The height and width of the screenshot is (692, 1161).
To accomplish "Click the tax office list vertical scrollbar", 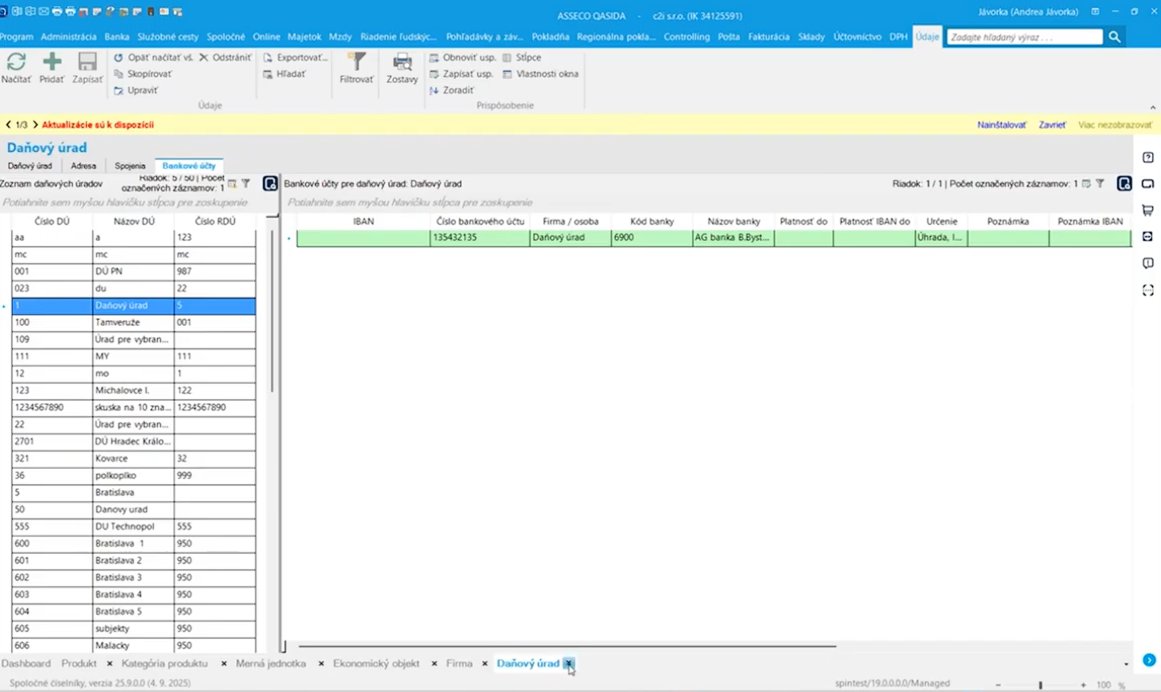I will 272,311.
